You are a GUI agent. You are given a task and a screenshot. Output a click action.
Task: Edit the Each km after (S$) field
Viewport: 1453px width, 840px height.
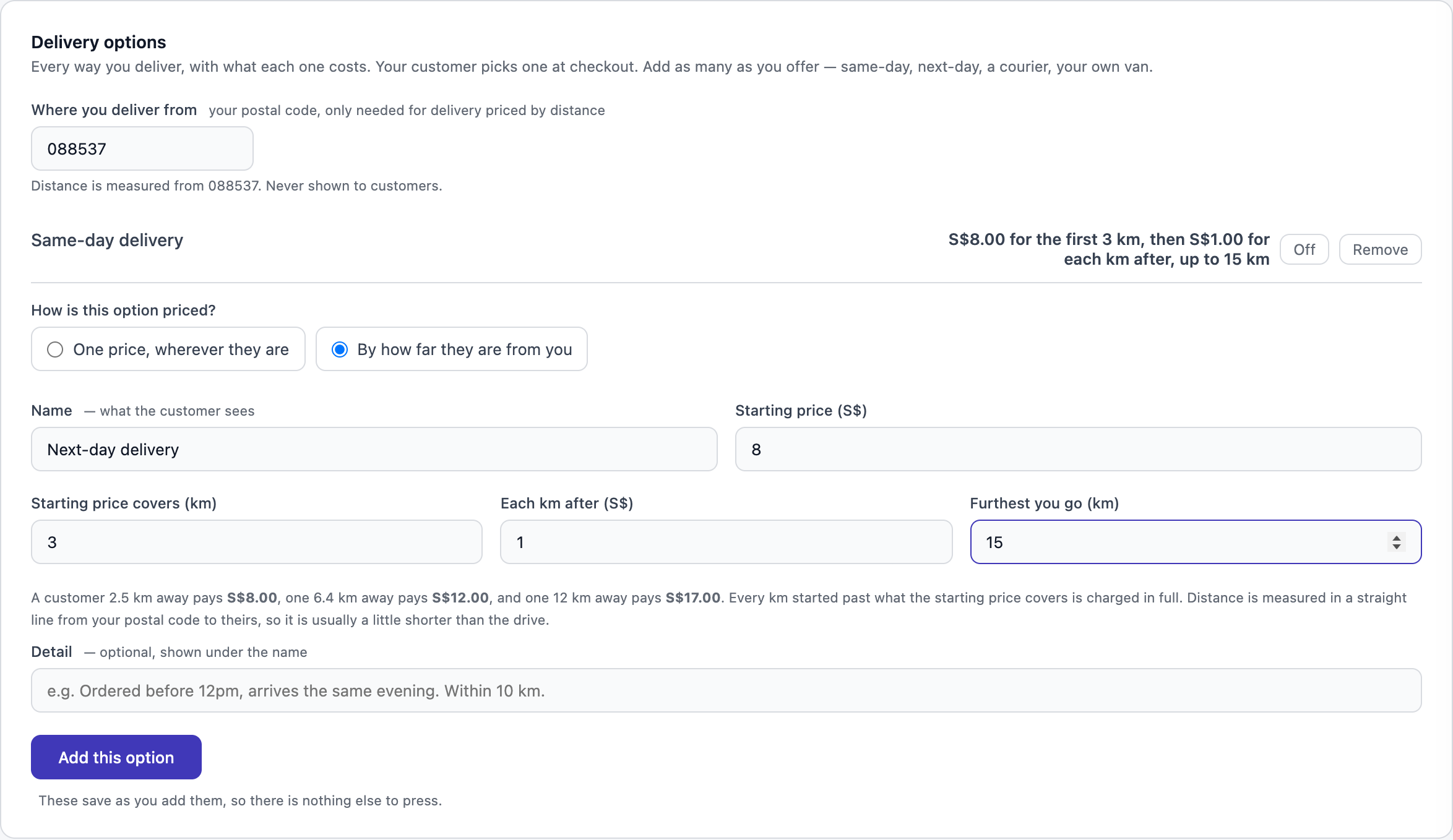coord(726,542)
